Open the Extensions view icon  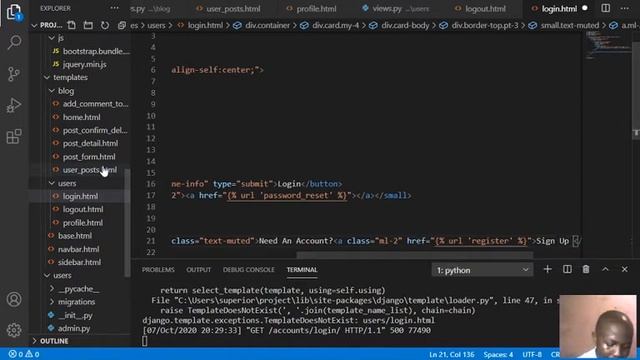tap(14, 137)
